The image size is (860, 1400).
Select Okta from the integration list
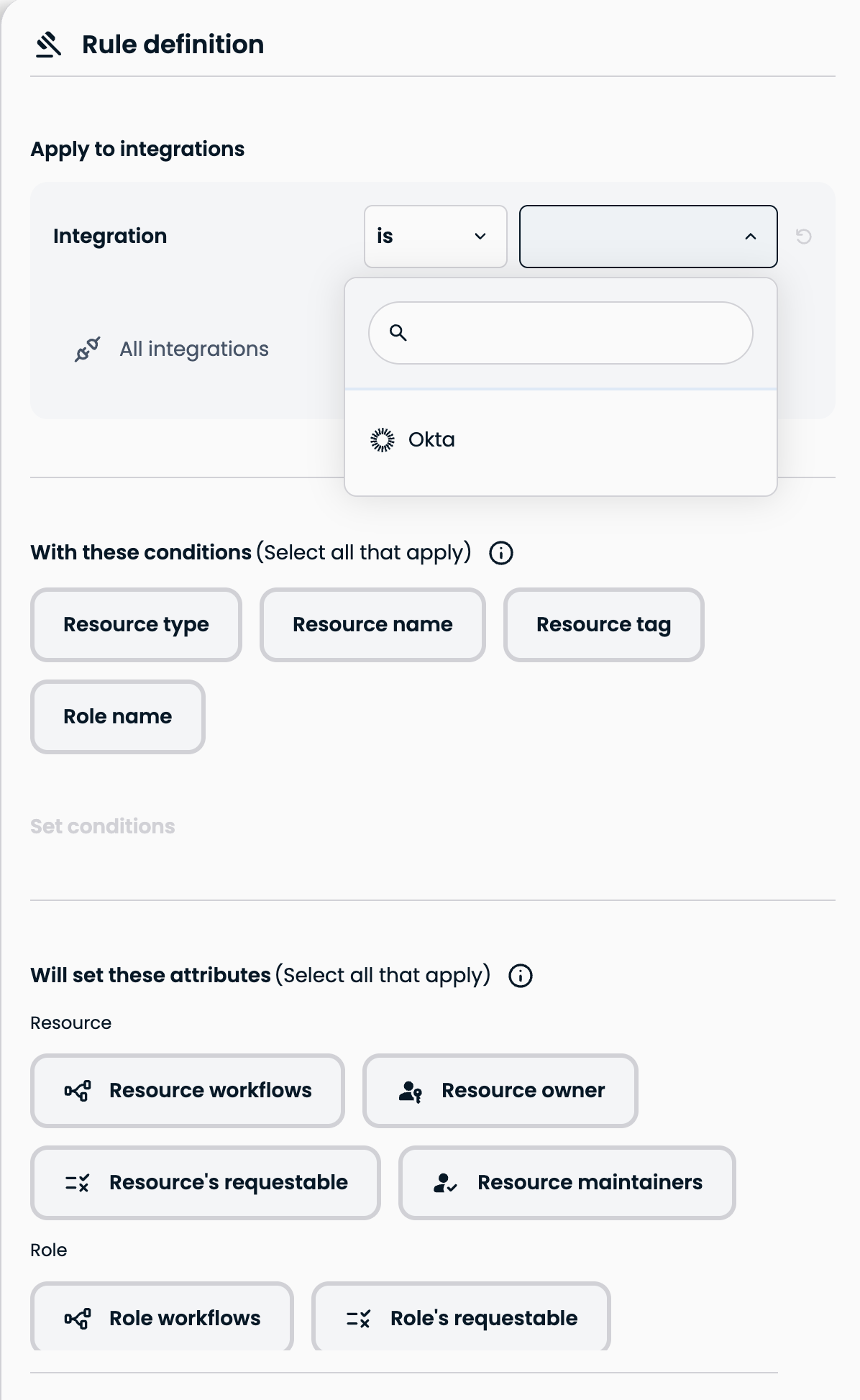tap(561, 439)
